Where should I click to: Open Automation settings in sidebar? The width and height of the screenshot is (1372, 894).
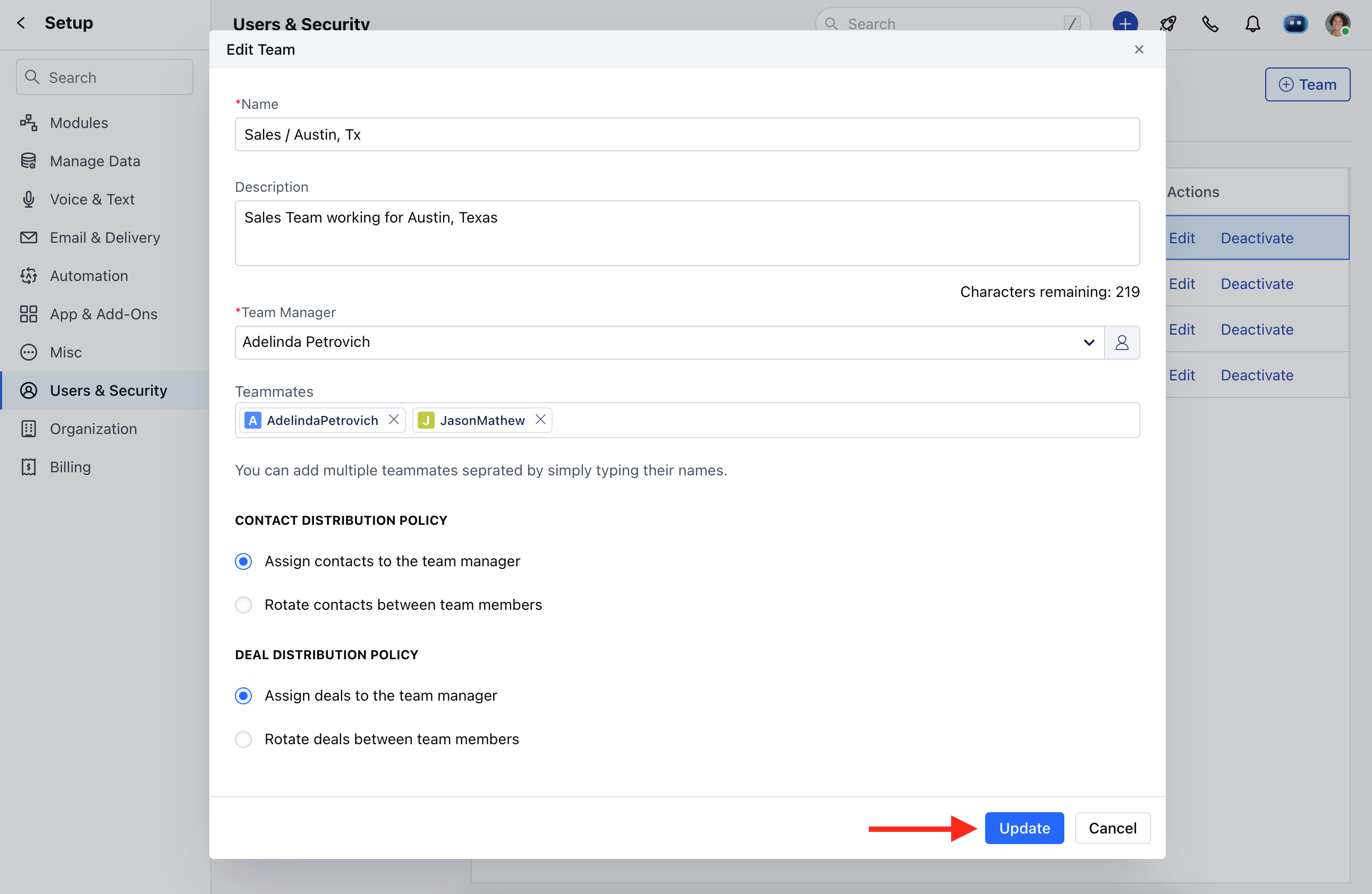coord(89,276)
